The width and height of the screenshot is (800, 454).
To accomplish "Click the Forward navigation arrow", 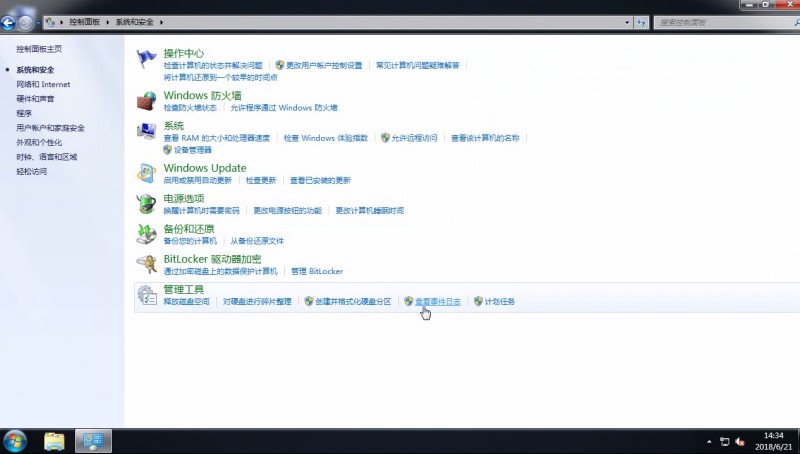I will 25,22.
